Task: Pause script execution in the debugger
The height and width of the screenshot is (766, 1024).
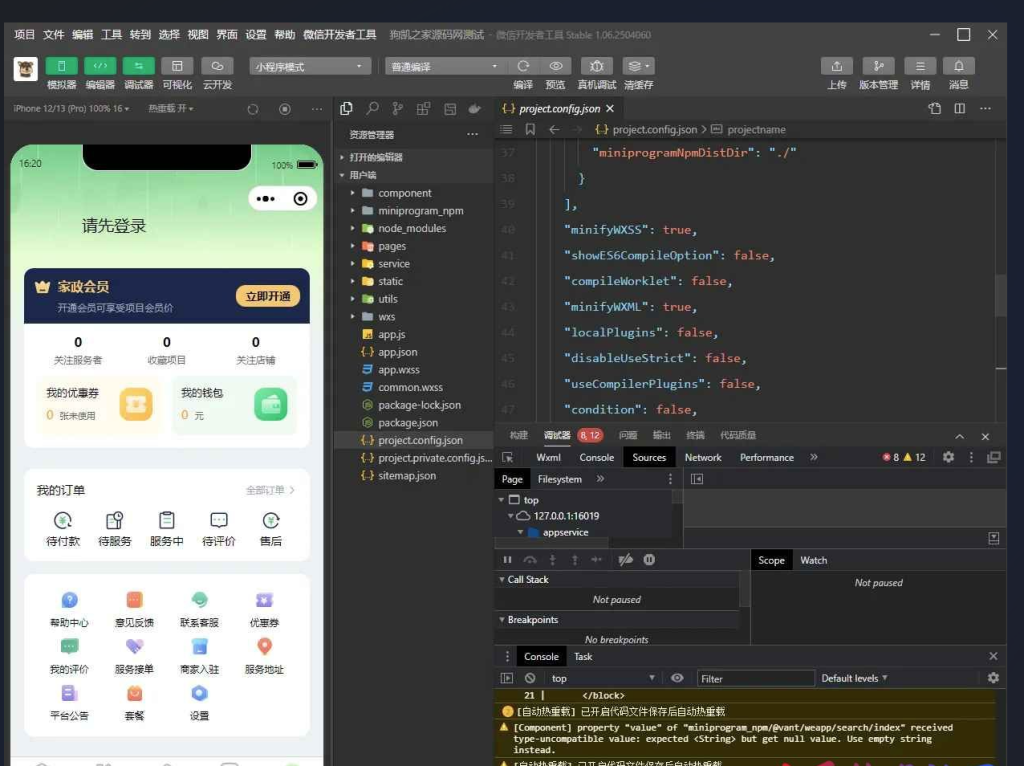Action: click(507, 560)
